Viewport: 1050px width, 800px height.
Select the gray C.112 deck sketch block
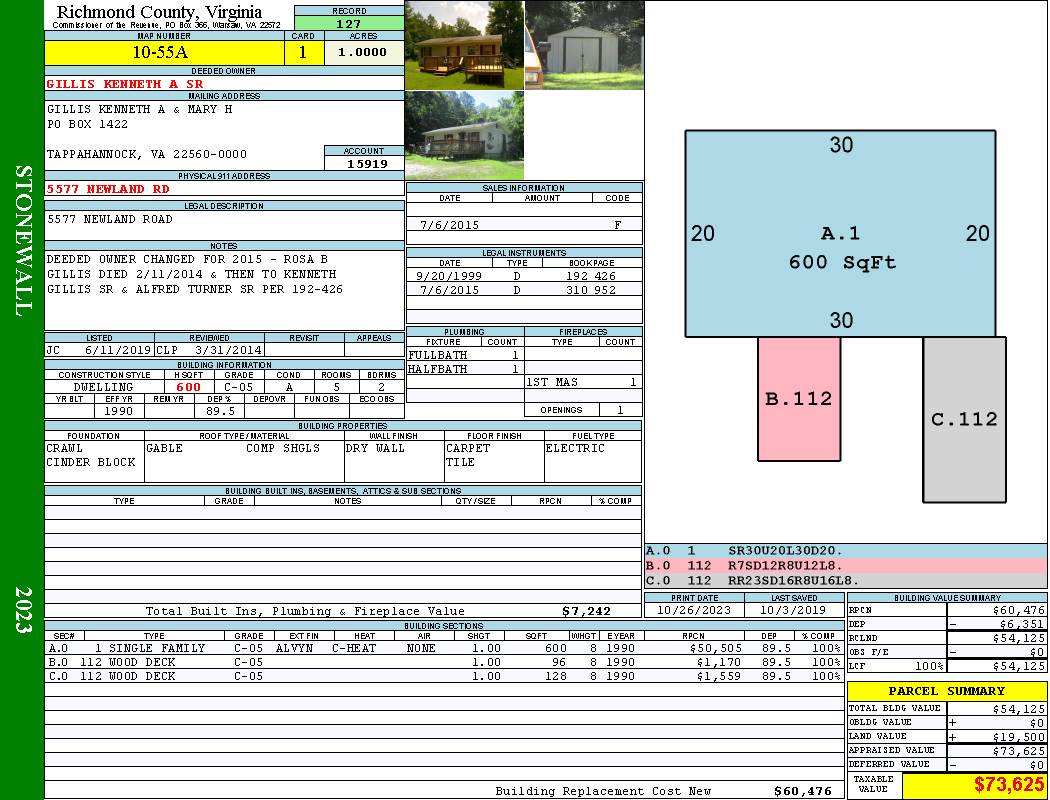click(x=964, y=419)
